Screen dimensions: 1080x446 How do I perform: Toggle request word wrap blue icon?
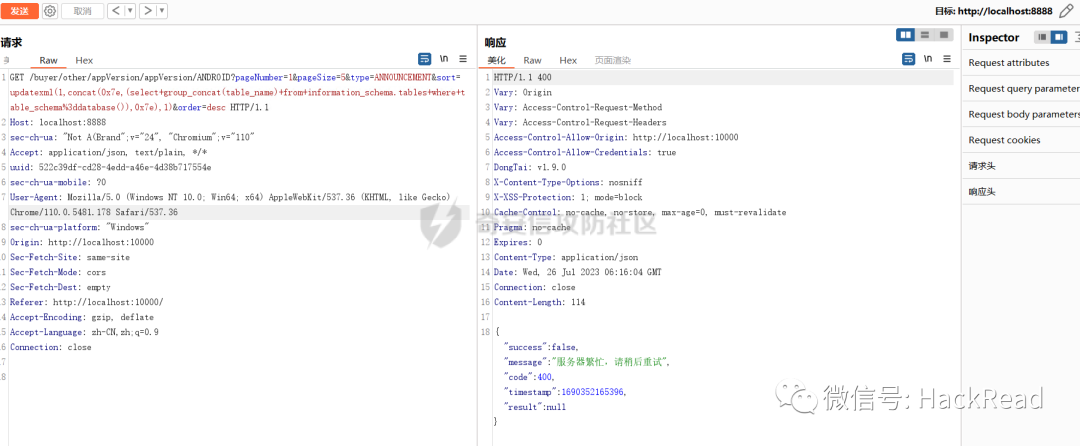[x=425, y=59]
